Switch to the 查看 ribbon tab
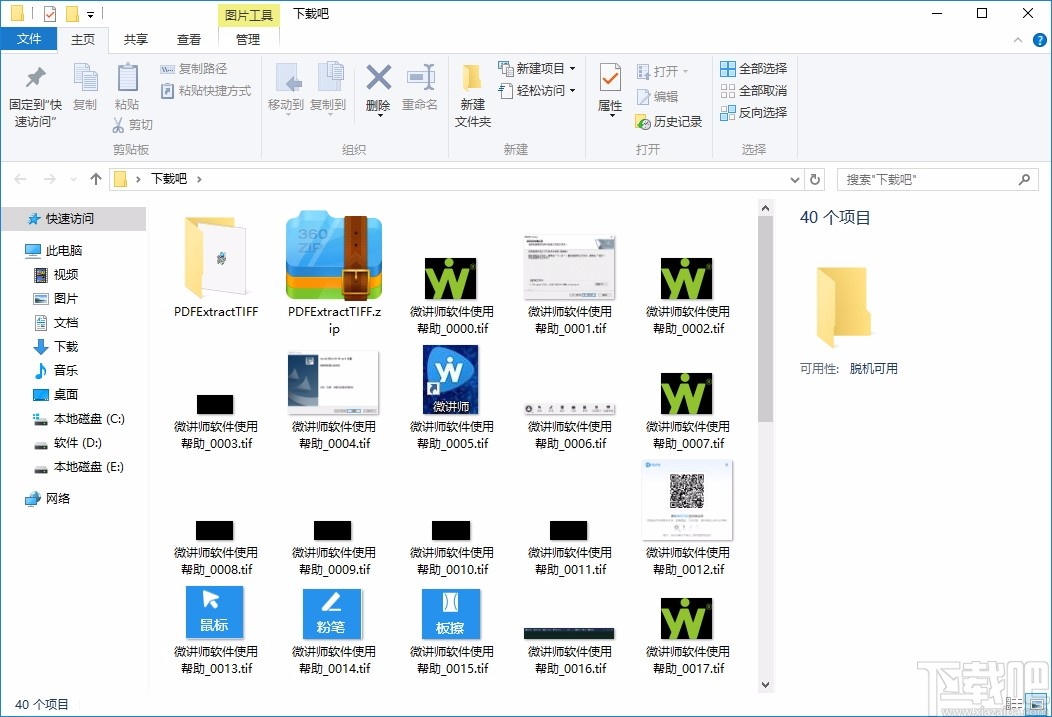1052x717 pixels. (x=189, y=40)
